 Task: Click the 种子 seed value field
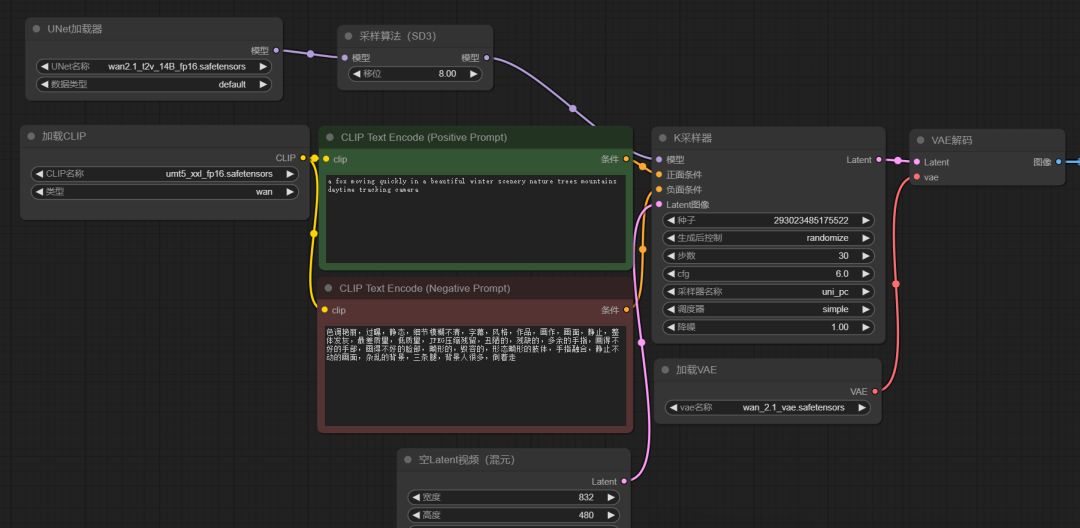[x=767, y=220]
